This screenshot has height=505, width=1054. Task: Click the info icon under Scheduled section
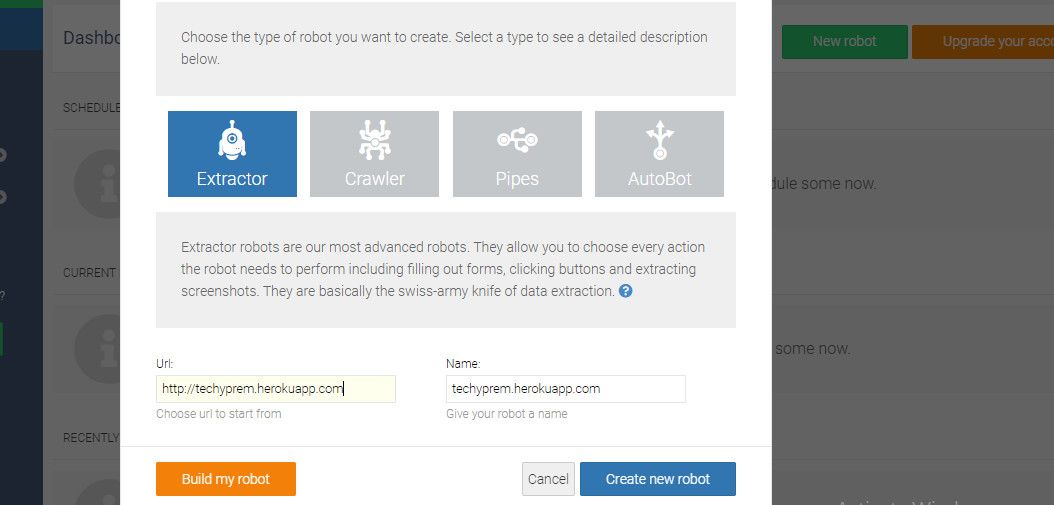[98, 185]
